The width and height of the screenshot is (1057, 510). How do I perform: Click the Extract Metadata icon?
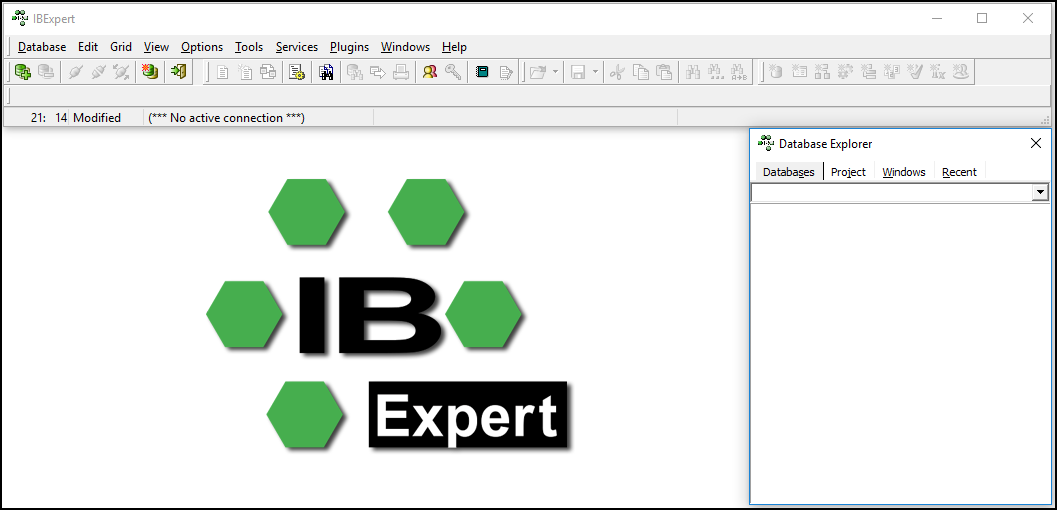[x=355, y=72]
